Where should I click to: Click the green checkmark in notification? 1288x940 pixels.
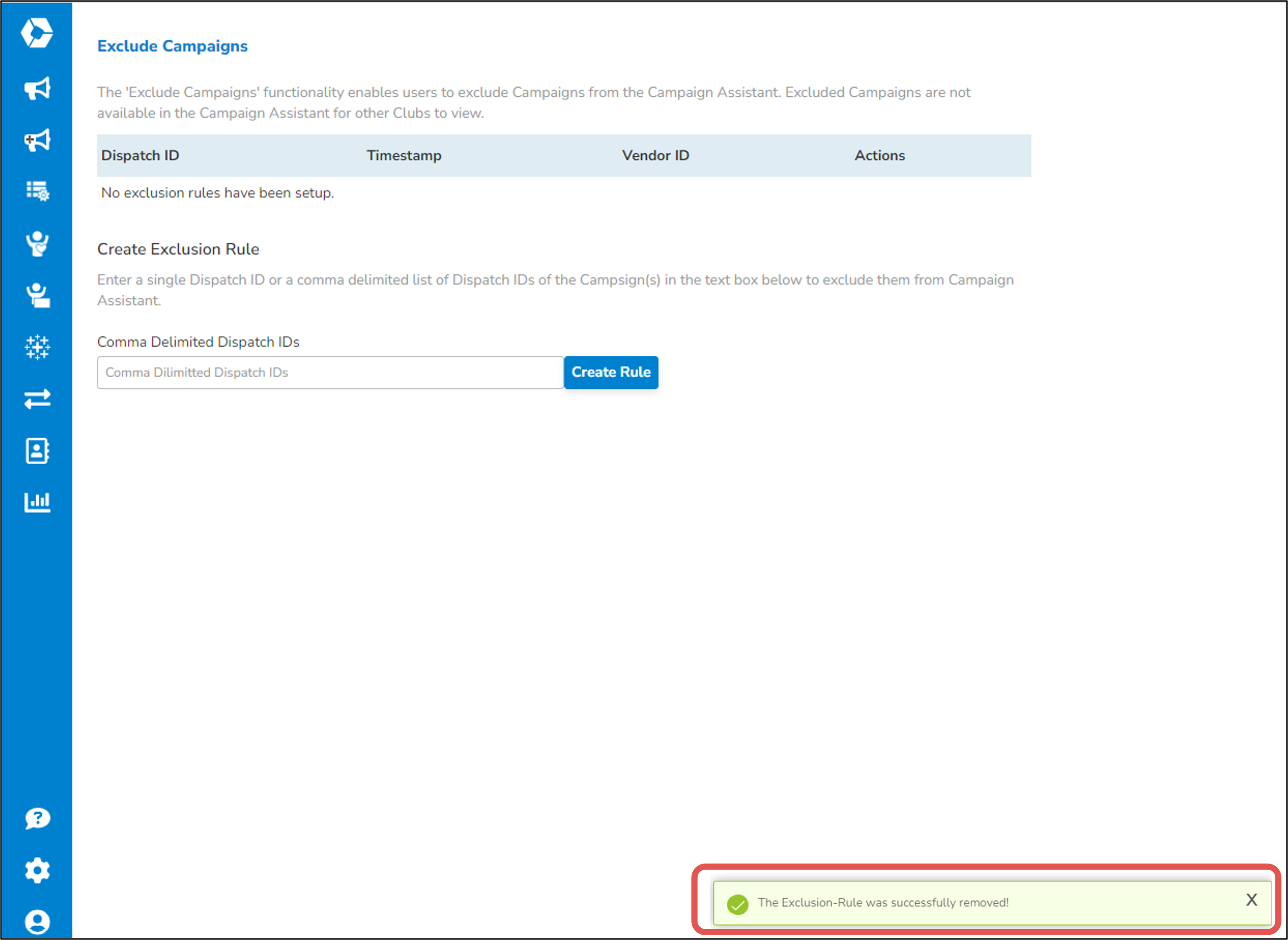737,904
